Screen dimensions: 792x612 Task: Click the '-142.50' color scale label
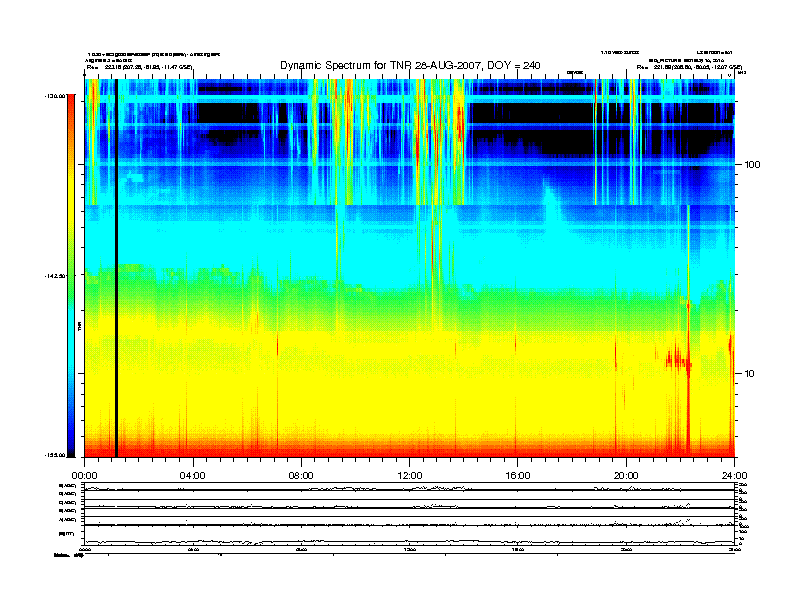[x=55, y=276]
